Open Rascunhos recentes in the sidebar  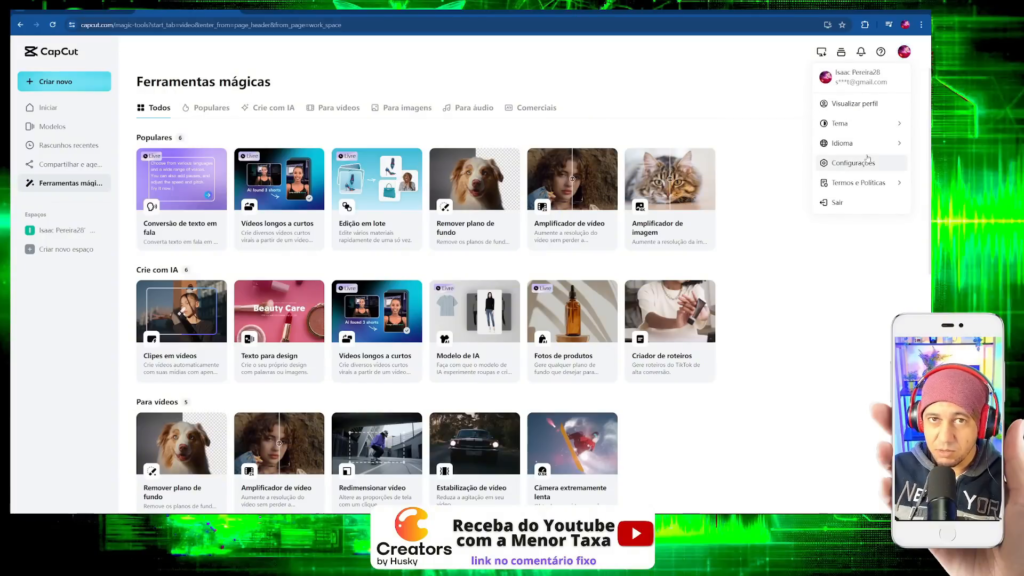click(68, 145)
